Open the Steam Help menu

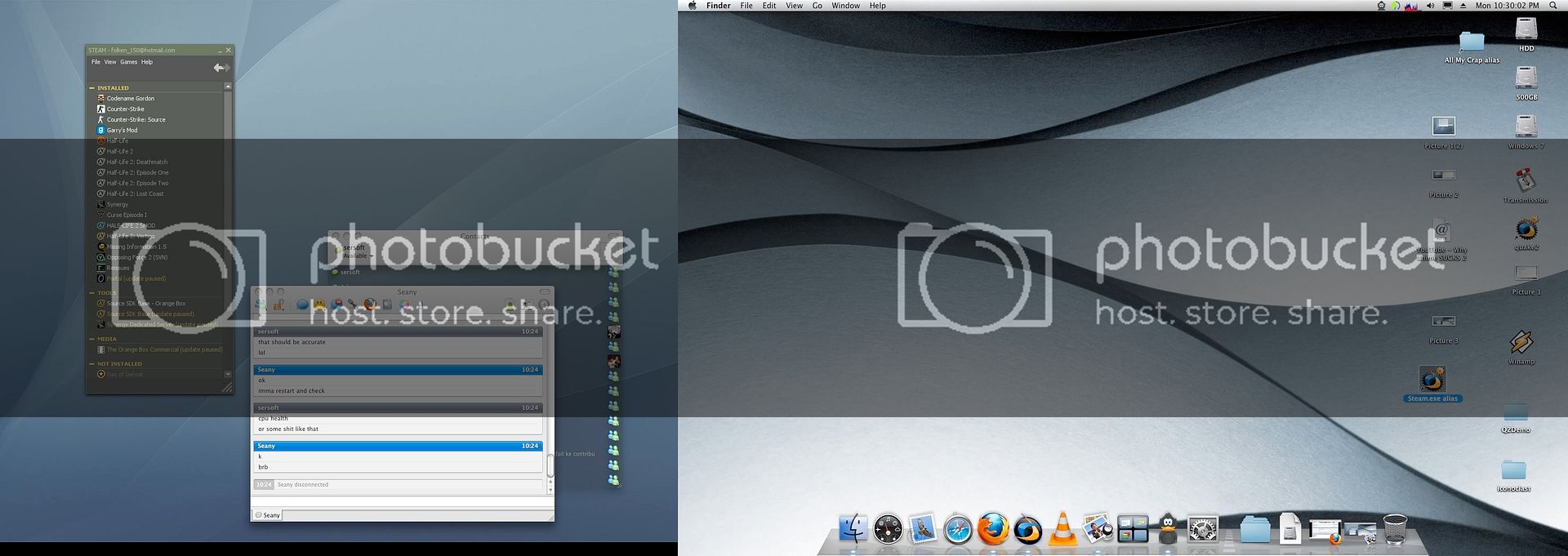point(147,62)
